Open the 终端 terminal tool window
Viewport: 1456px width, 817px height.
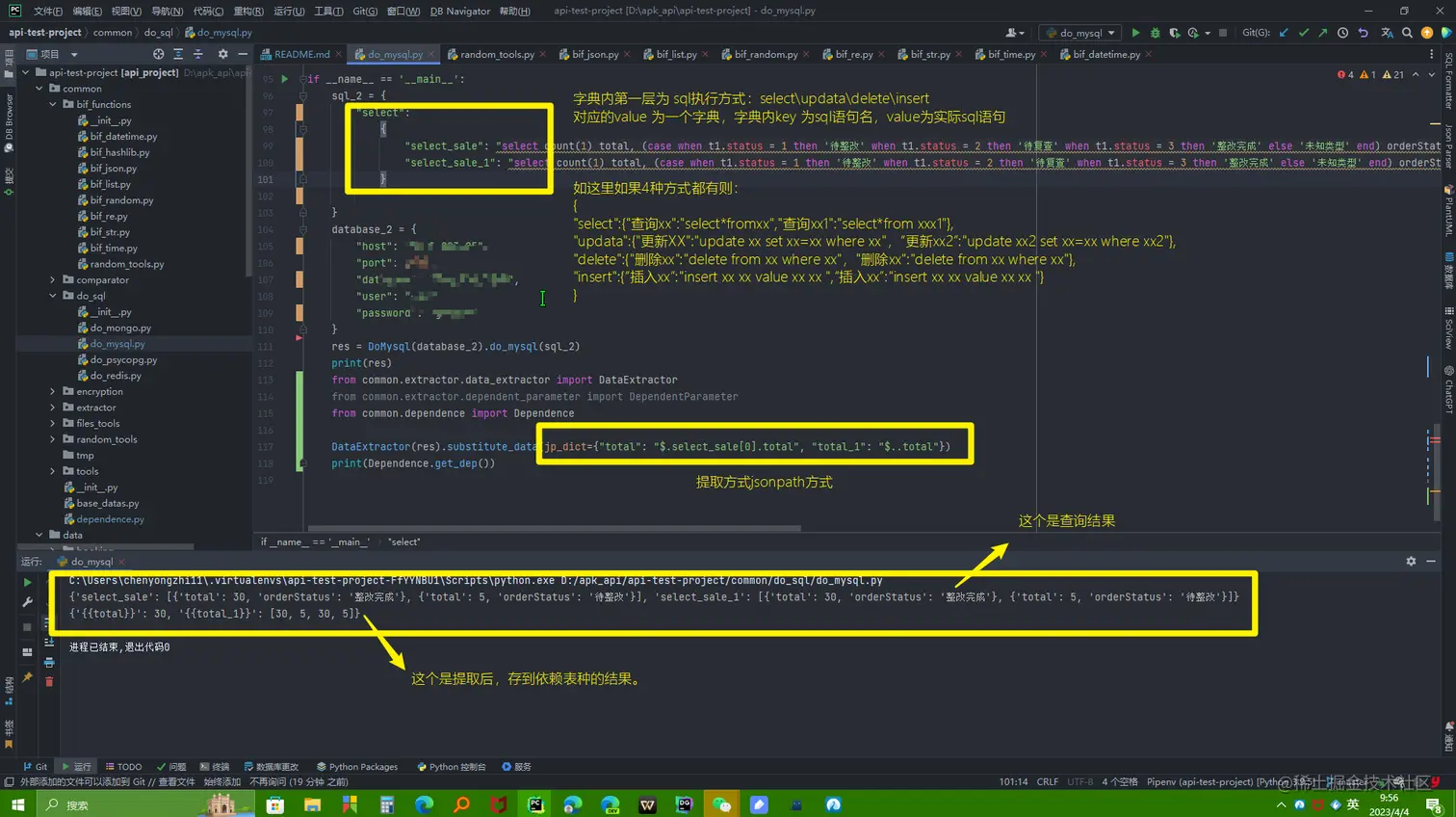[215, 767]
